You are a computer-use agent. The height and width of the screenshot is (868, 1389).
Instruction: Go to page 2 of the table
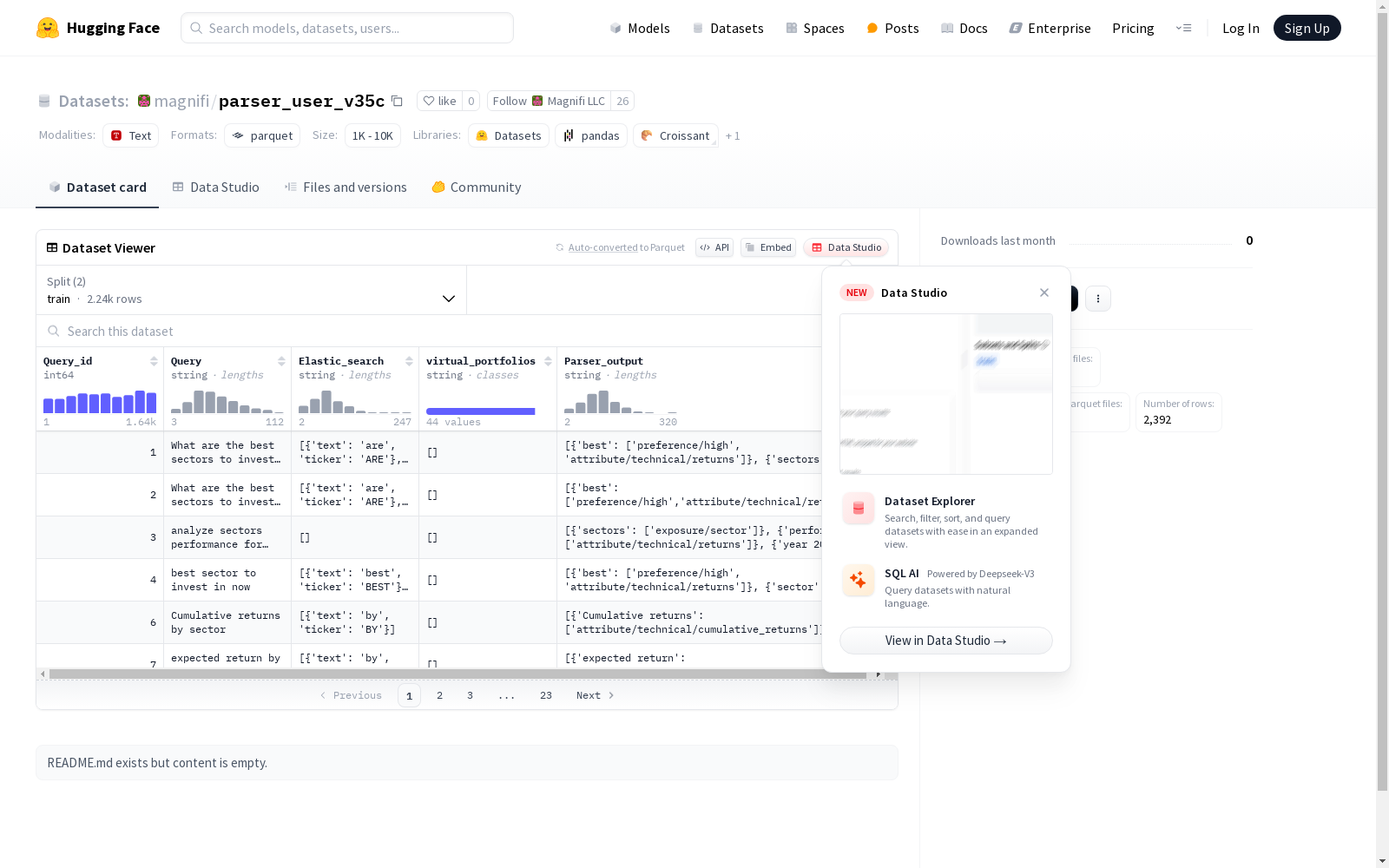pos(440,695)
